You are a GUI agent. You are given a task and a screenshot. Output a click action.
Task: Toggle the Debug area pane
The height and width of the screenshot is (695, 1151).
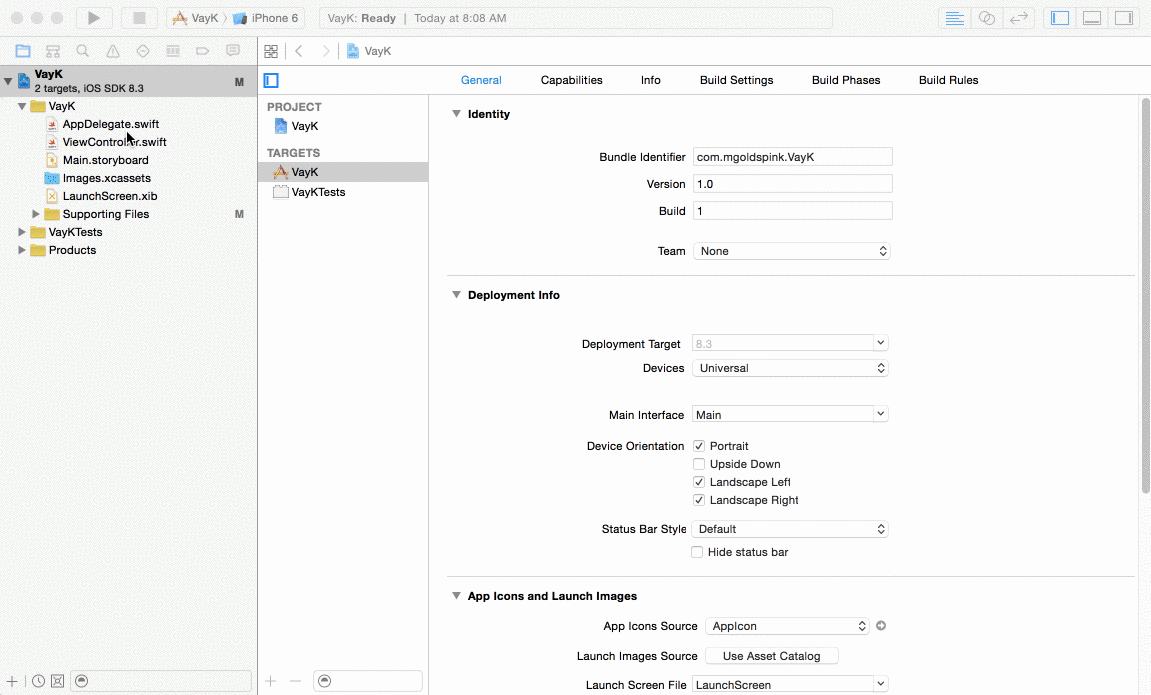coord(1092,18)
